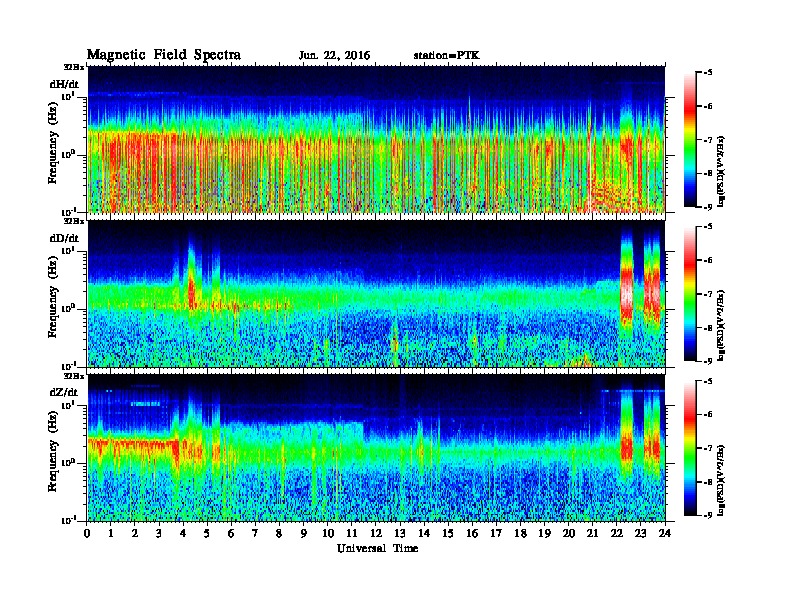The width and height of the screenshot is (792, 612).
Task: Click the log(PSD) unit label beside dZ/dt color bar
Action: tap(721, 480)
